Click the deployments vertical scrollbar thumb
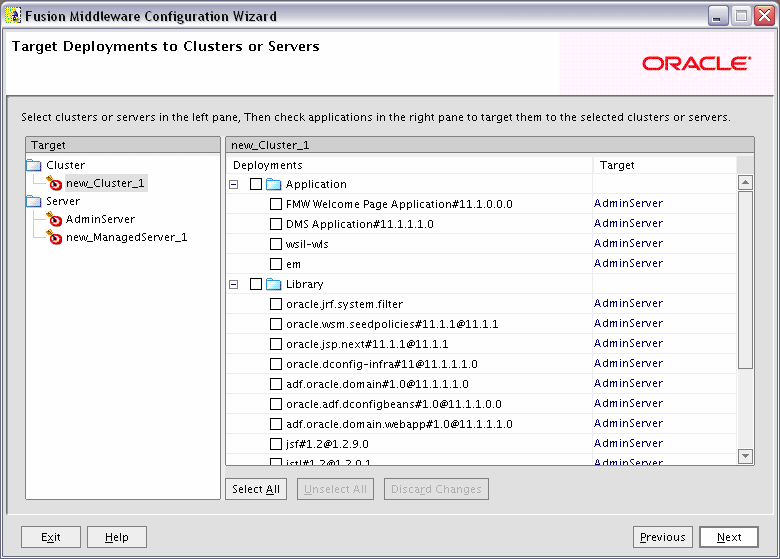Viewport: 780px width, 559px height. 745,280
